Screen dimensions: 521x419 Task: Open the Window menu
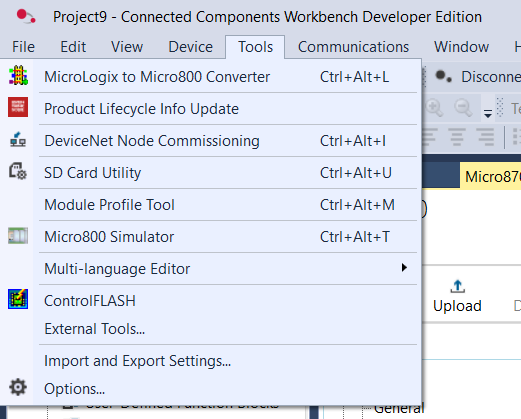(x=461, y=47)
